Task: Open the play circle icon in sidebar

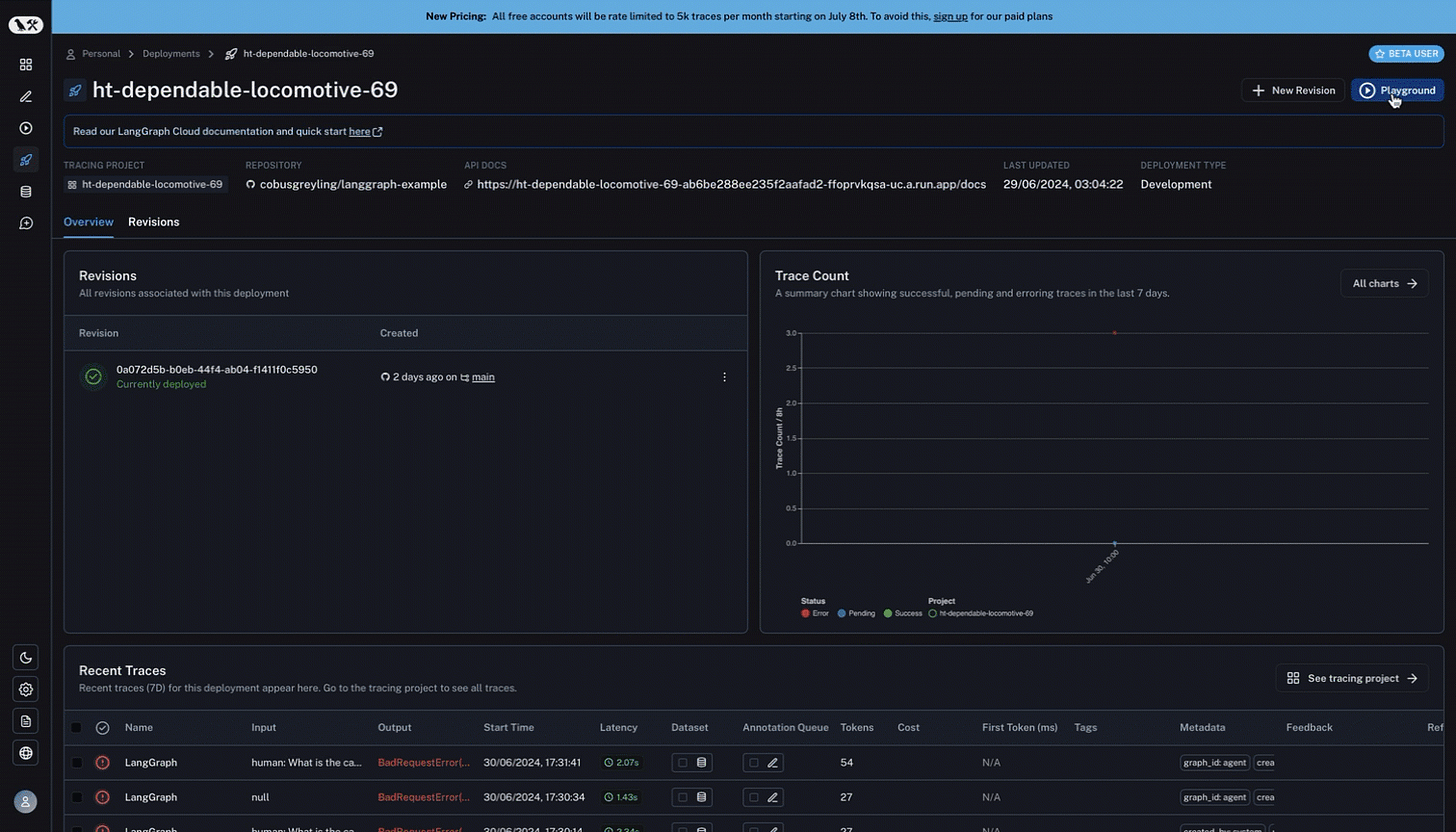Action: [x=26, y=128]
